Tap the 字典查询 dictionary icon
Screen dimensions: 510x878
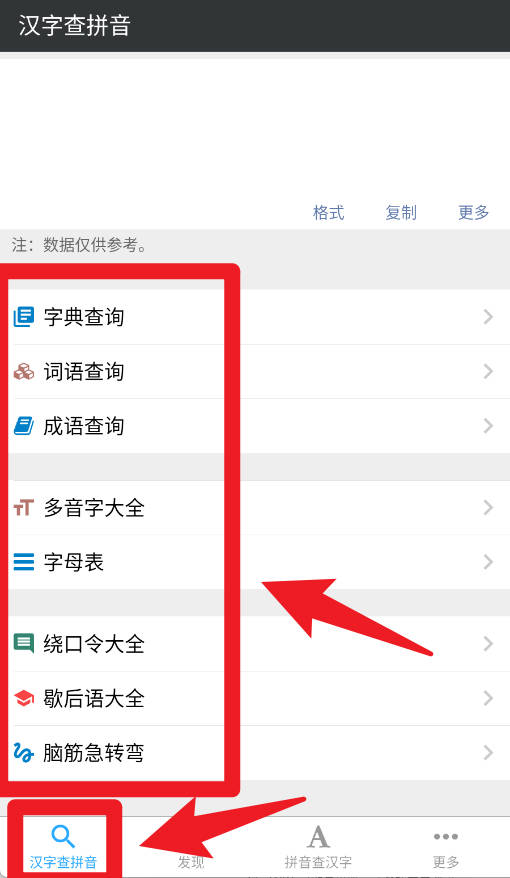click(x=24, y=317)
